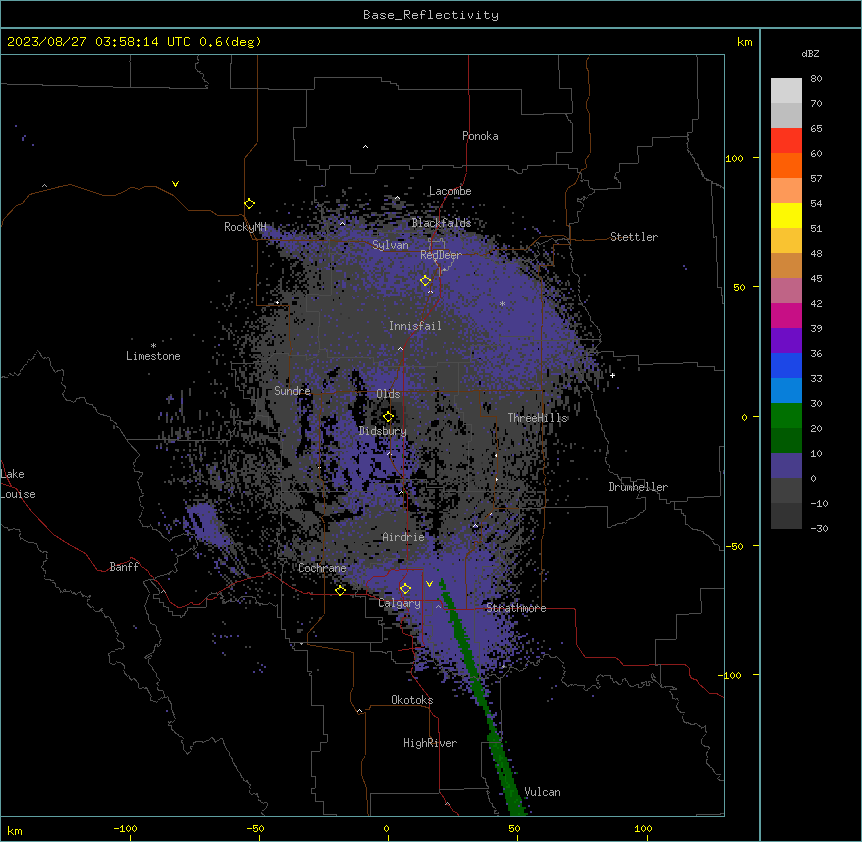Click the Ponoka city label
Screen dimensions: 862x842
[x=480, y=136]
